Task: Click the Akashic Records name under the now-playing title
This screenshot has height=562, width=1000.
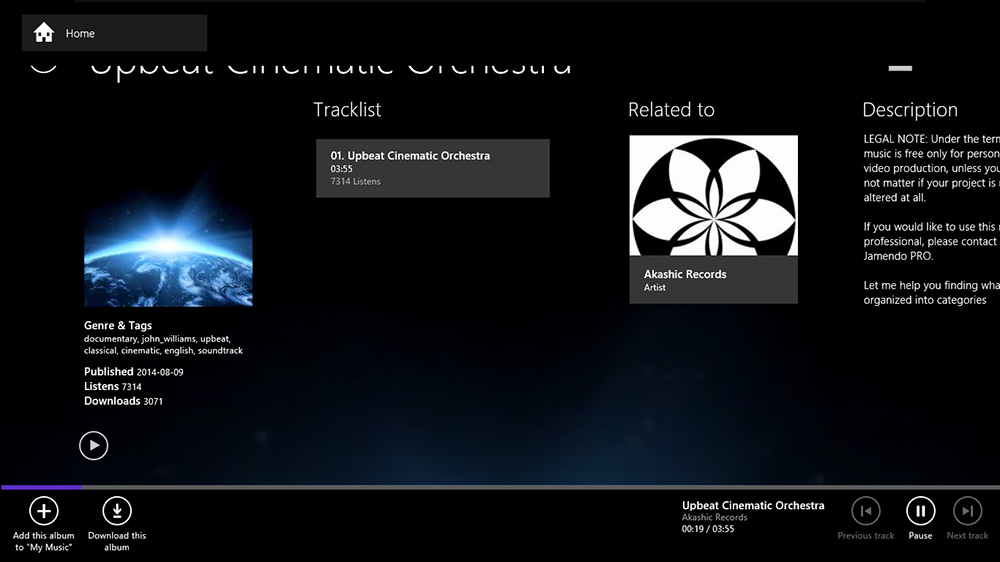Action: click(x=714, y=518)
